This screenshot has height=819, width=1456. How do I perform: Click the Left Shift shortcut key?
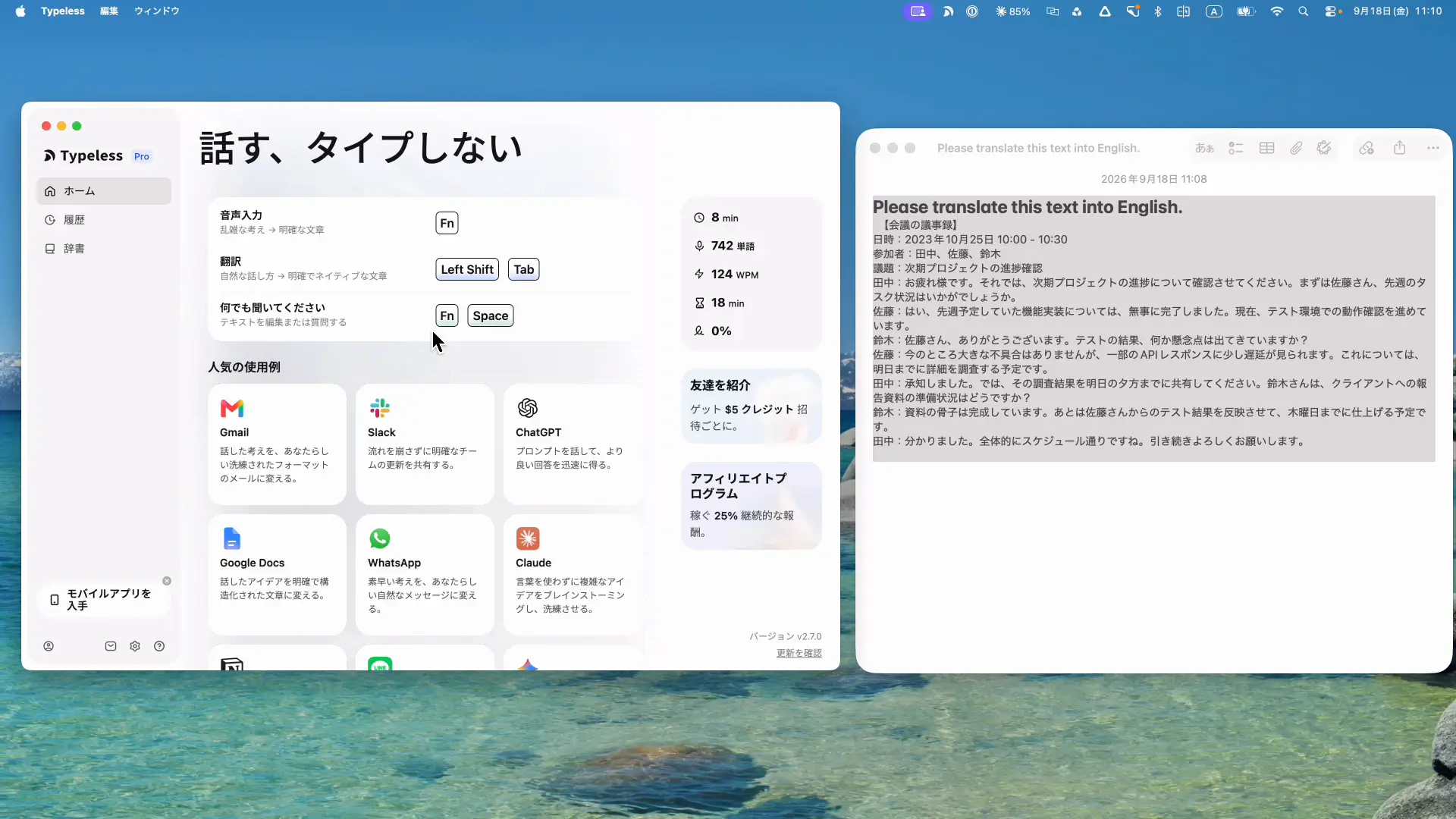click(467, 269)
